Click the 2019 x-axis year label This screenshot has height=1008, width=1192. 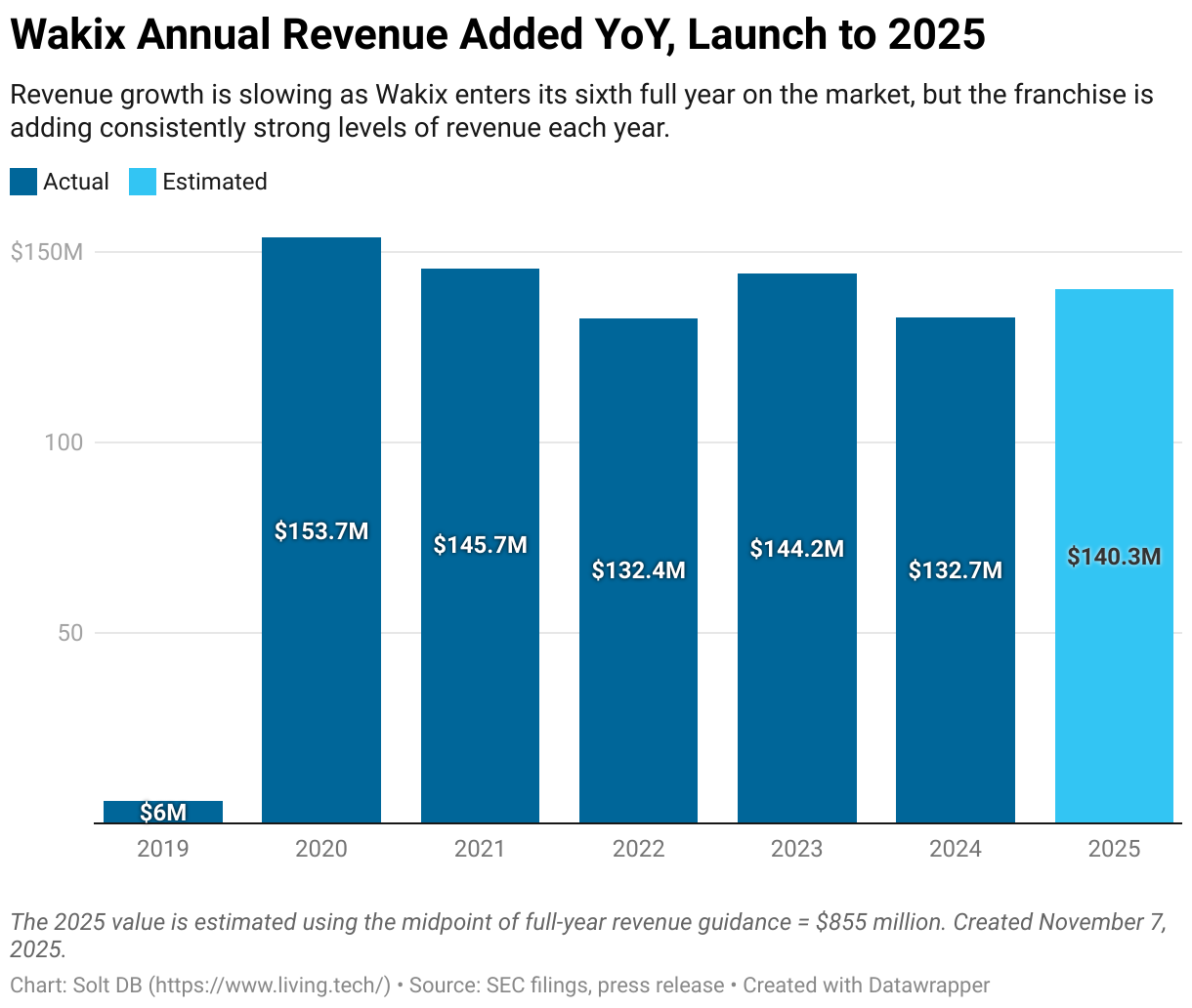point(163,849)
